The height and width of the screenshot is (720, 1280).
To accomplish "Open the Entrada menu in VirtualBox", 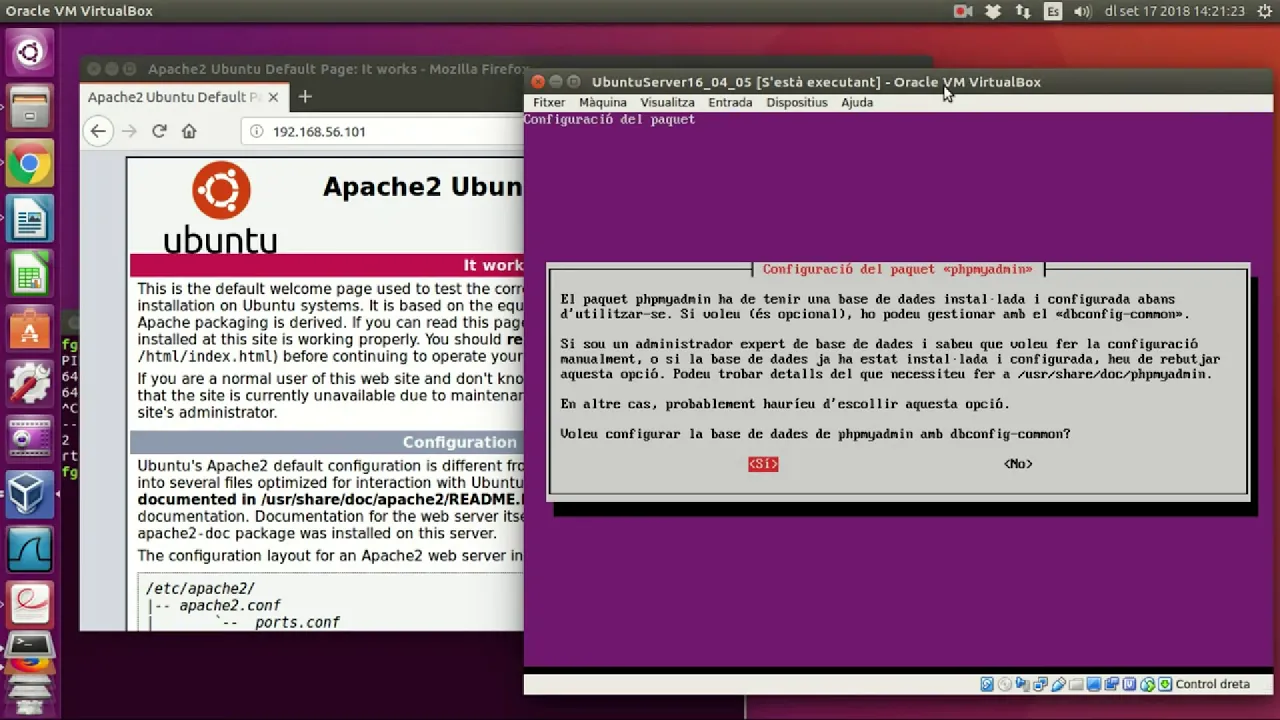I will point(730,102).
